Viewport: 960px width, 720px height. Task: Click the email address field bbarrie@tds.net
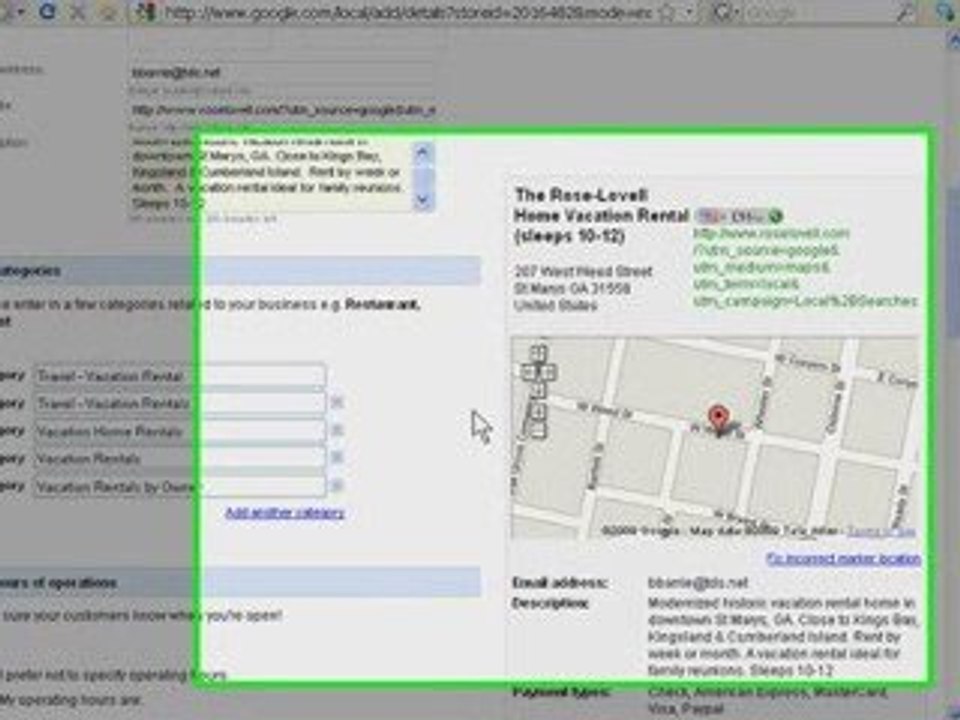point(282,72)
